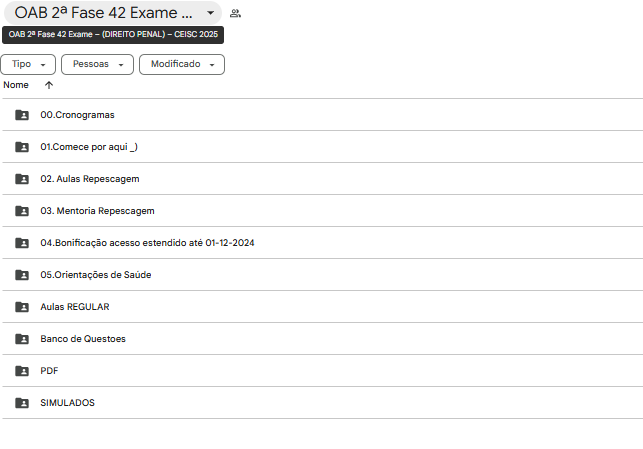Select Banco de Questoes folder name
The width and height of the screenshot is (643, 449).
[83, 339]
